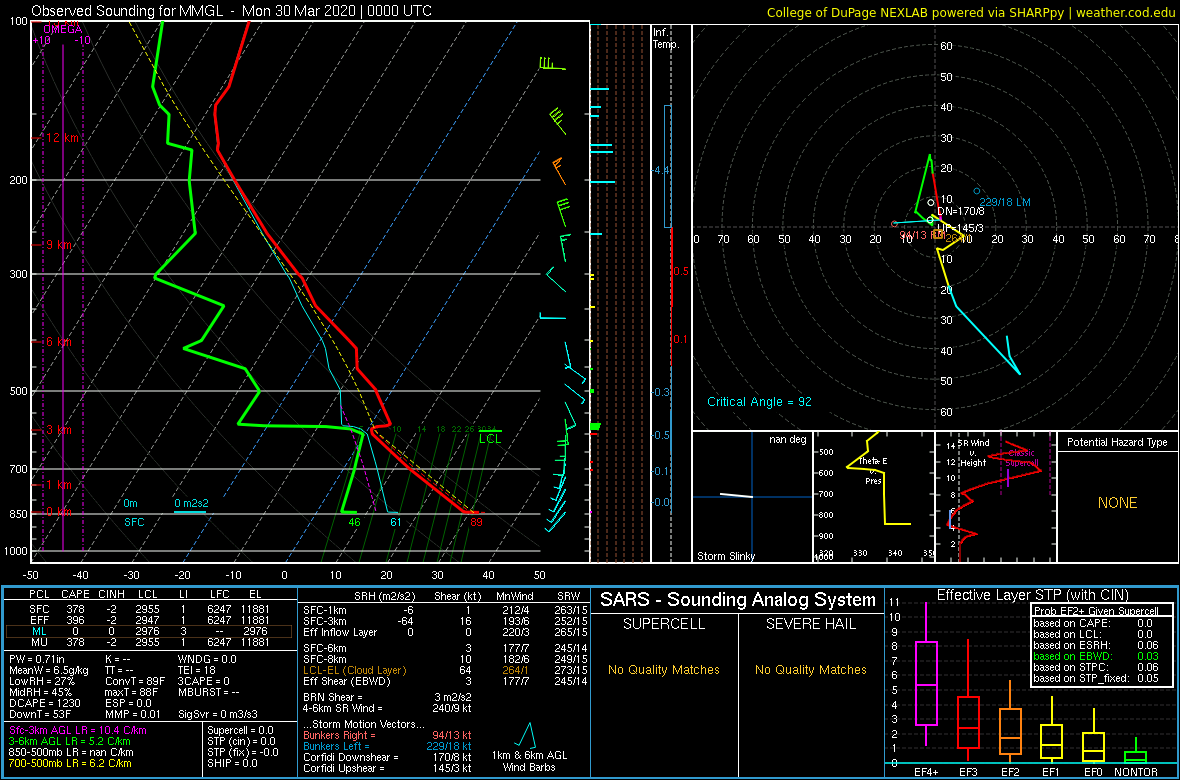Click the green NONTOR box in STP plot

click(x=1135, y=757)
